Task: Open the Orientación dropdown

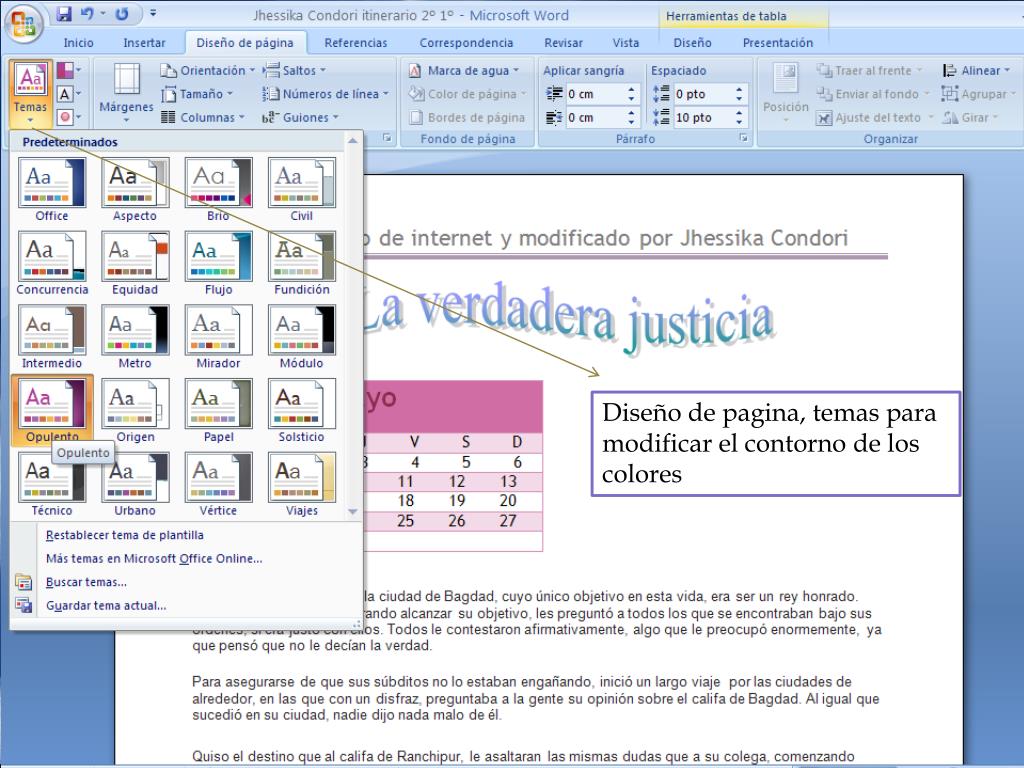Action: point(208,71)
